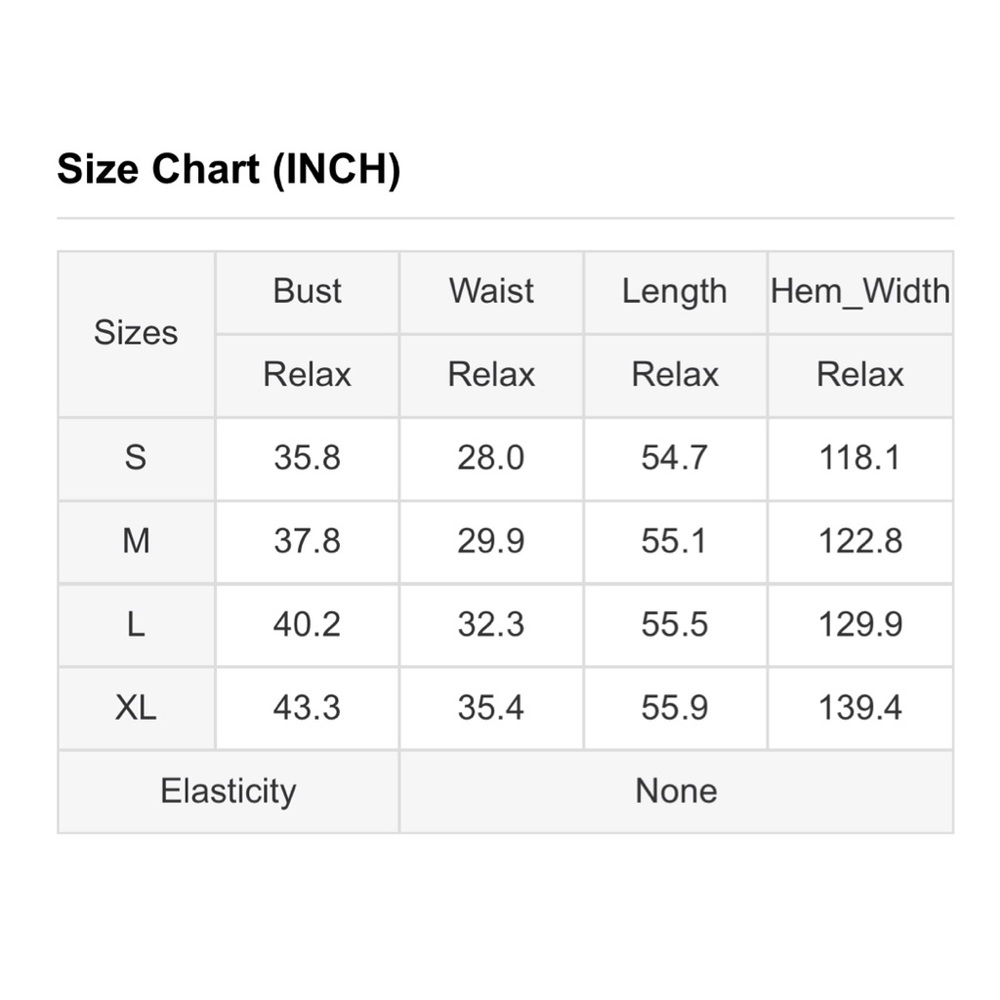
Task: Click the waist value 29.9
Action: 491,541
